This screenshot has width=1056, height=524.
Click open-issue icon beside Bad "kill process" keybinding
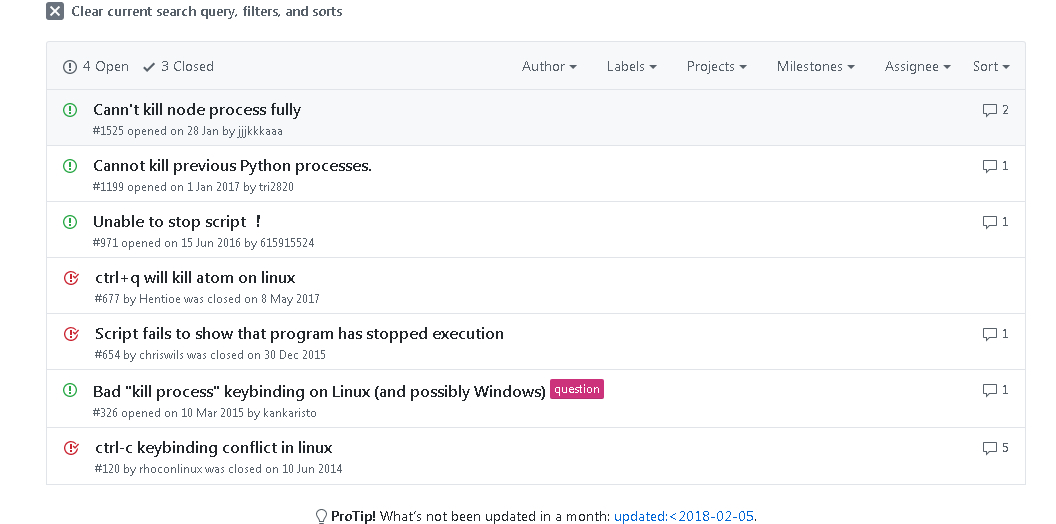(70, 390)
